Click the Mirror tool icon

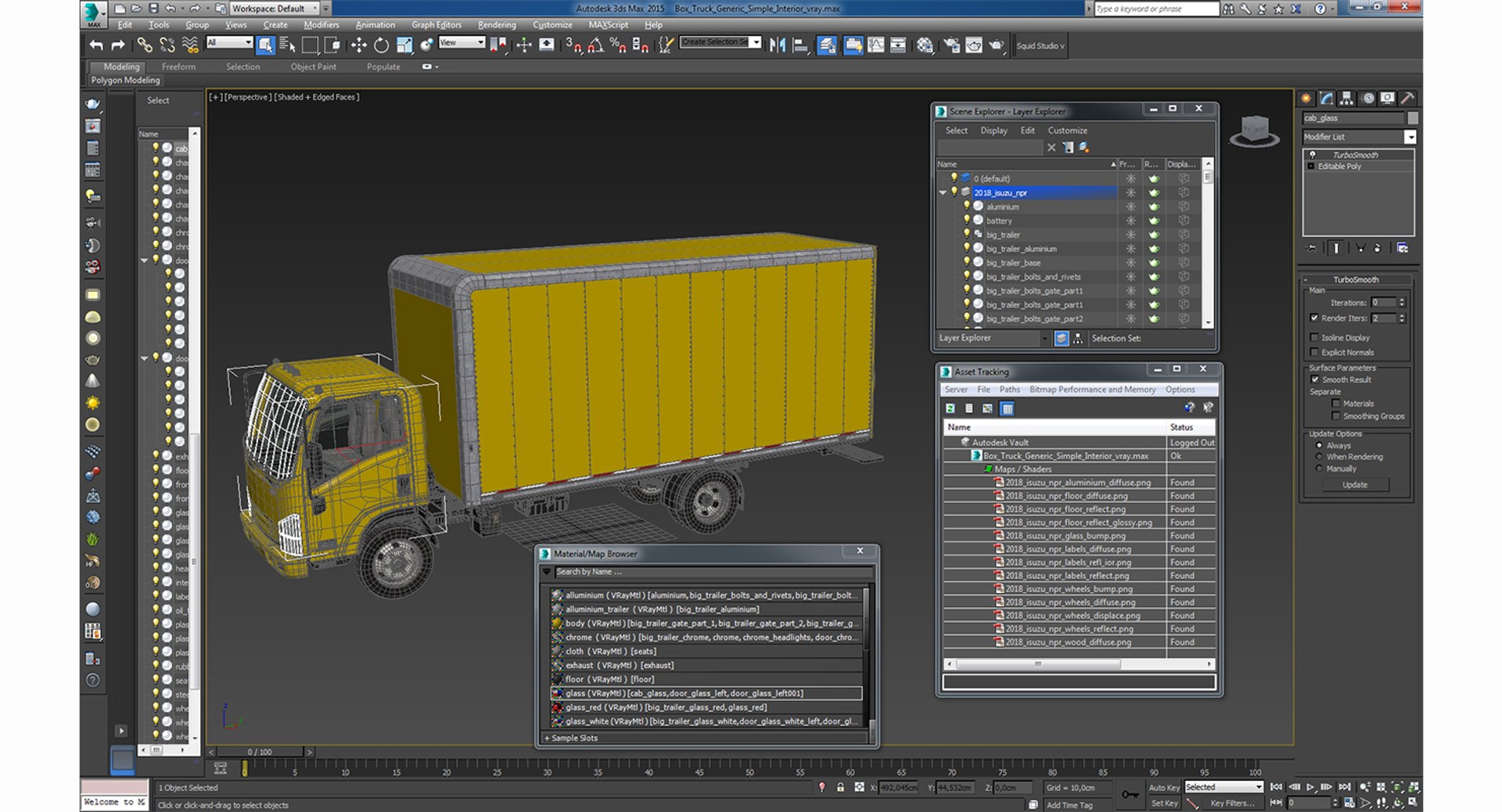(x=777, y=45)
